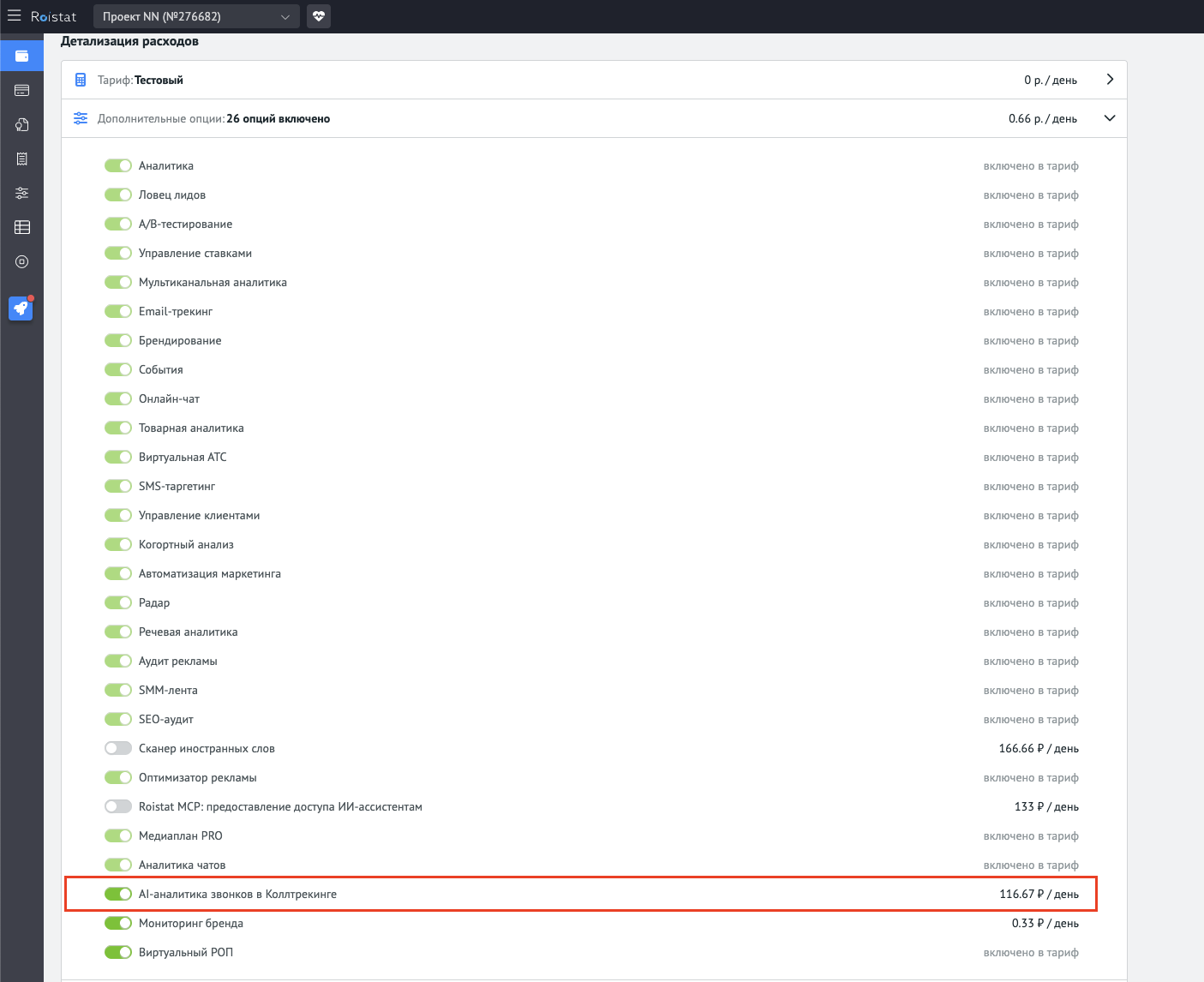Toggle the Онлайн-чат switch
Viewport: 1204px width, 982px height.
tap(118, 398)
